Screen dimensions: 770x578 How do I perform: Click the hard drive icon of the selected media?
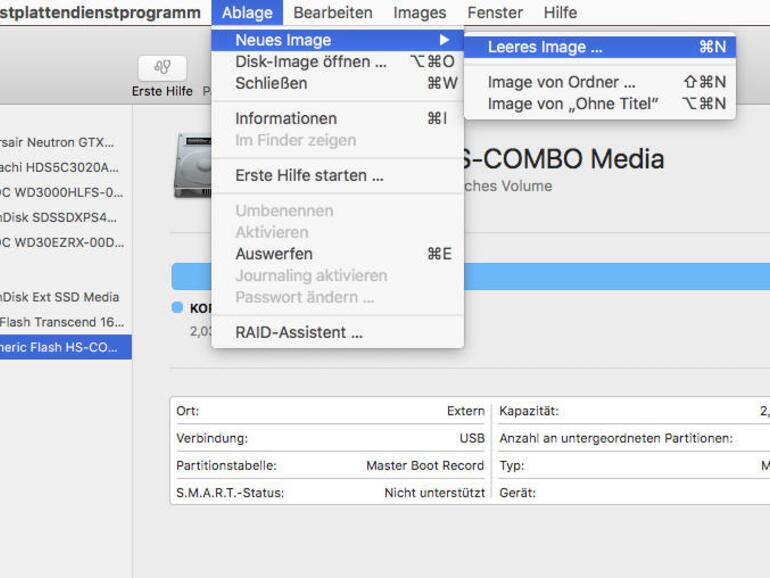(x=193, y=165)
